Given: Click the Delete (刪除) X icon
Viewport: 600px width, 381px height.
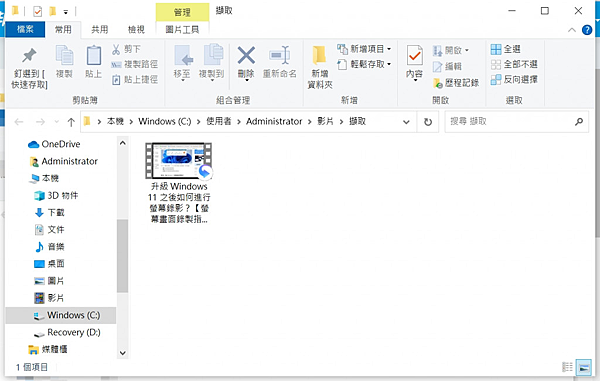Looking at the screenshot, I should [x=246, y=55].
